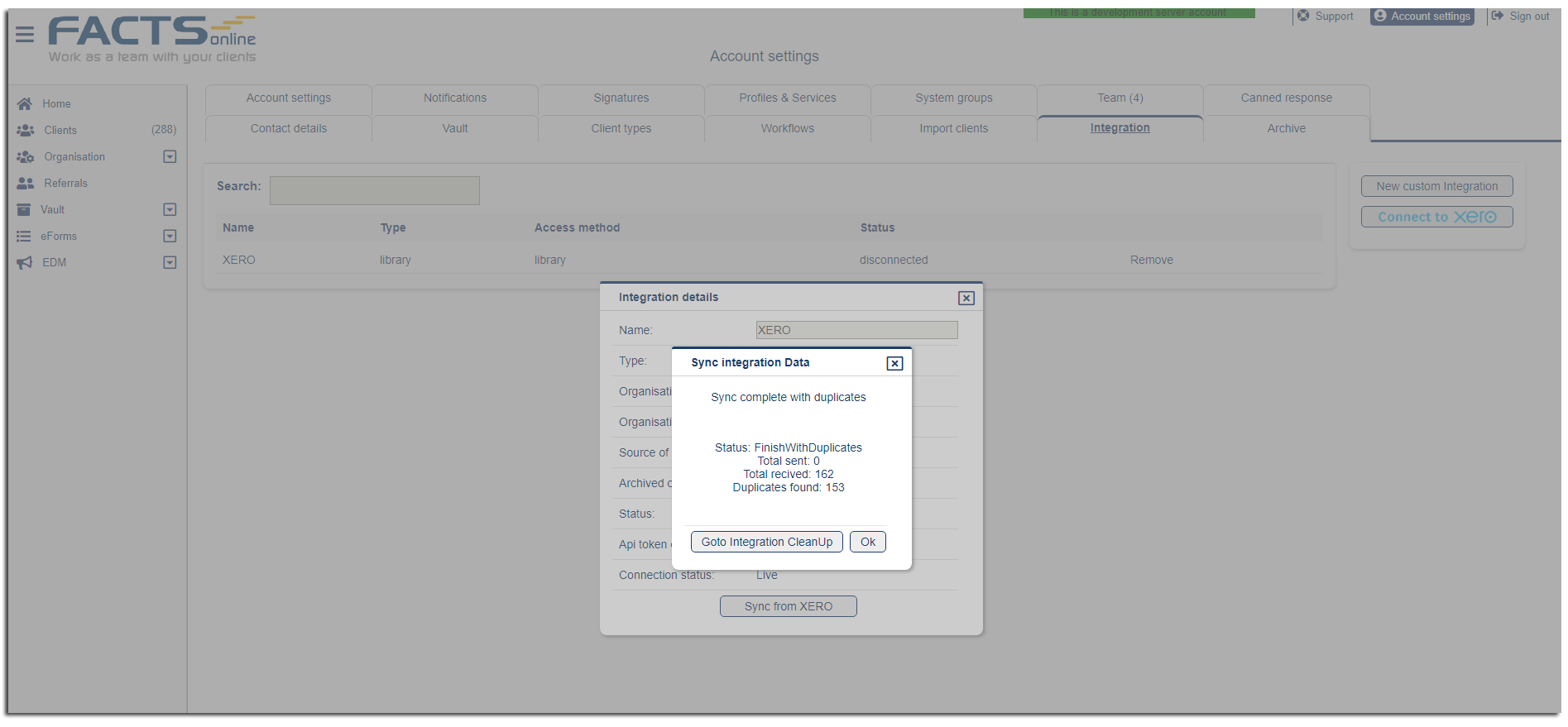Click the Home house icon
1568x727 pixels.
click(25, 103)
